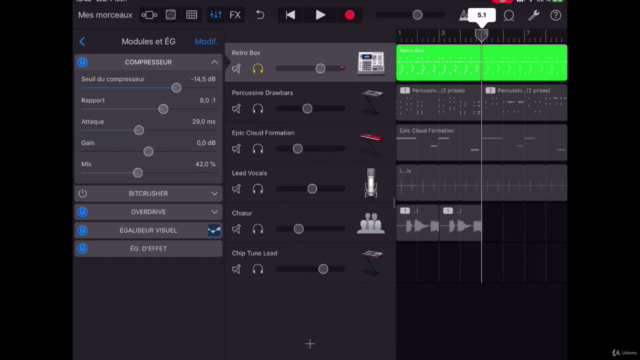Select the Retro Box drum machine icon

pyautogui.click(x=371, y=63)
